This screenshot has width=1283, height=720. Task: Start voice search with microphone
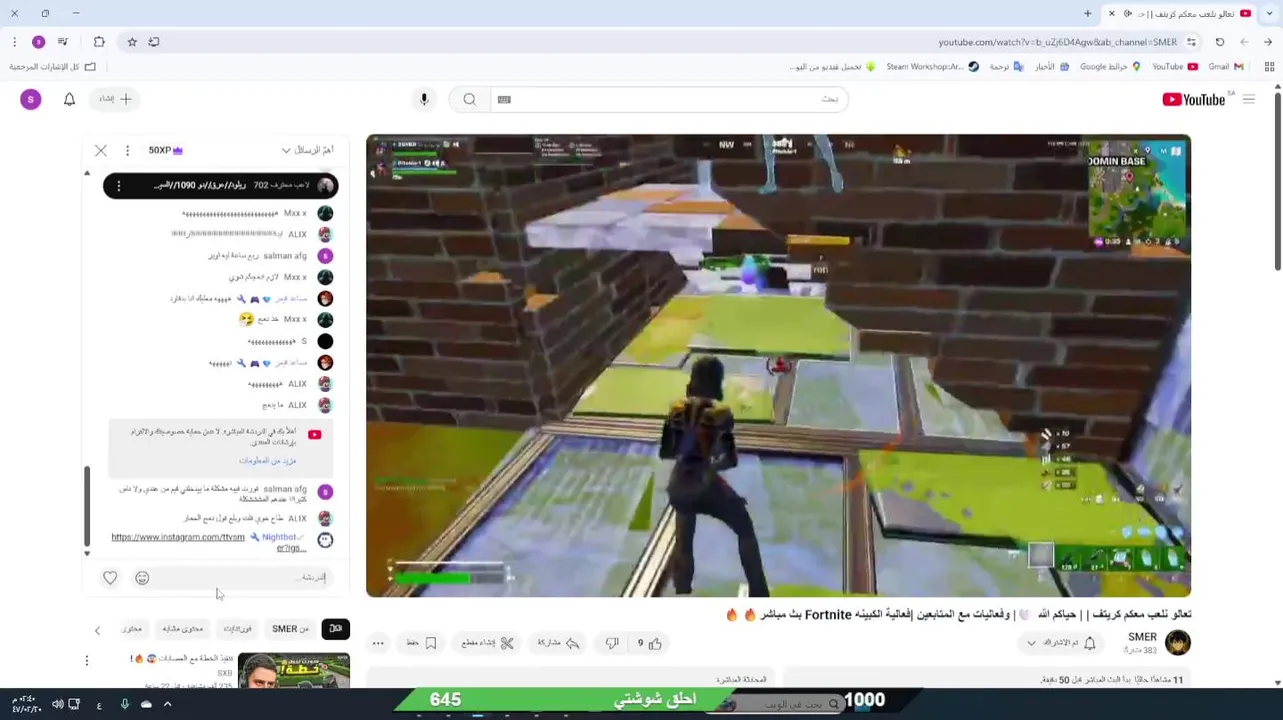pos(424,99)
